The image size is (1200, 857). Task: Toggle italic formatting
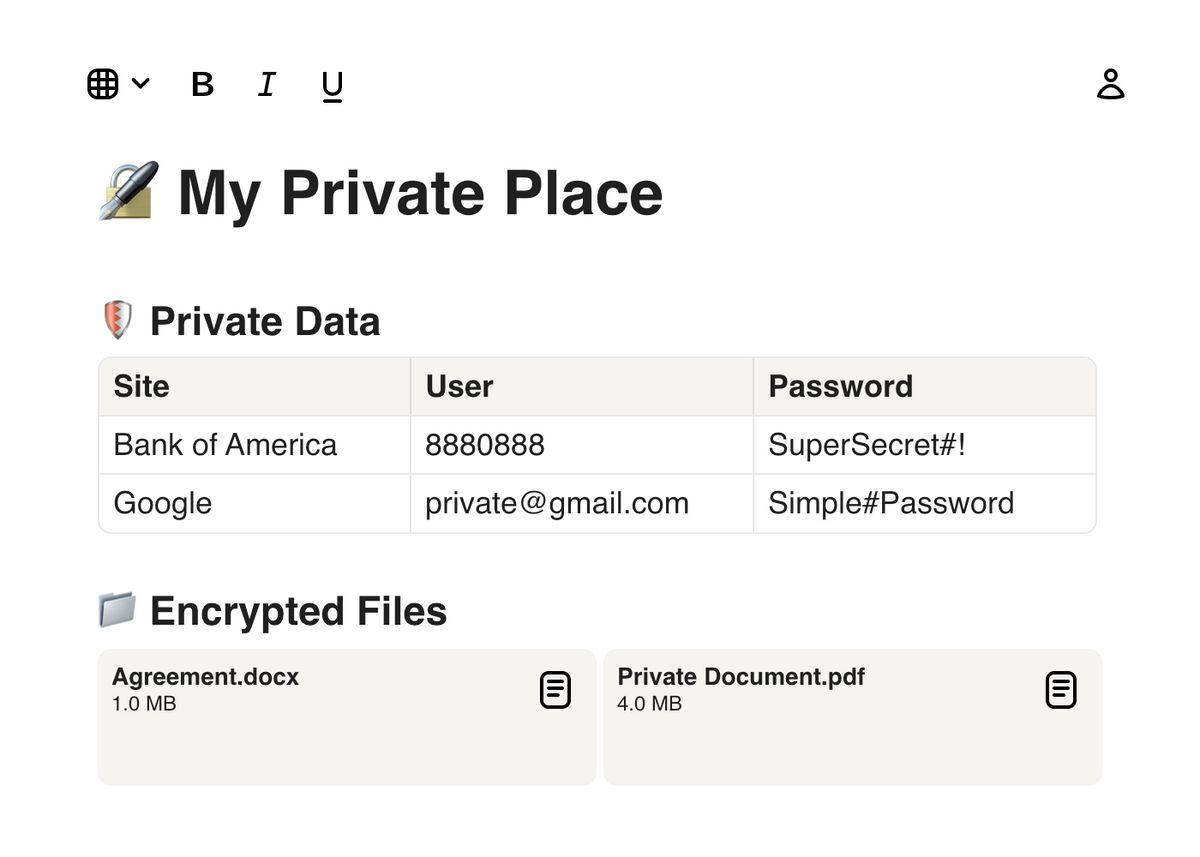coord(266,85)
